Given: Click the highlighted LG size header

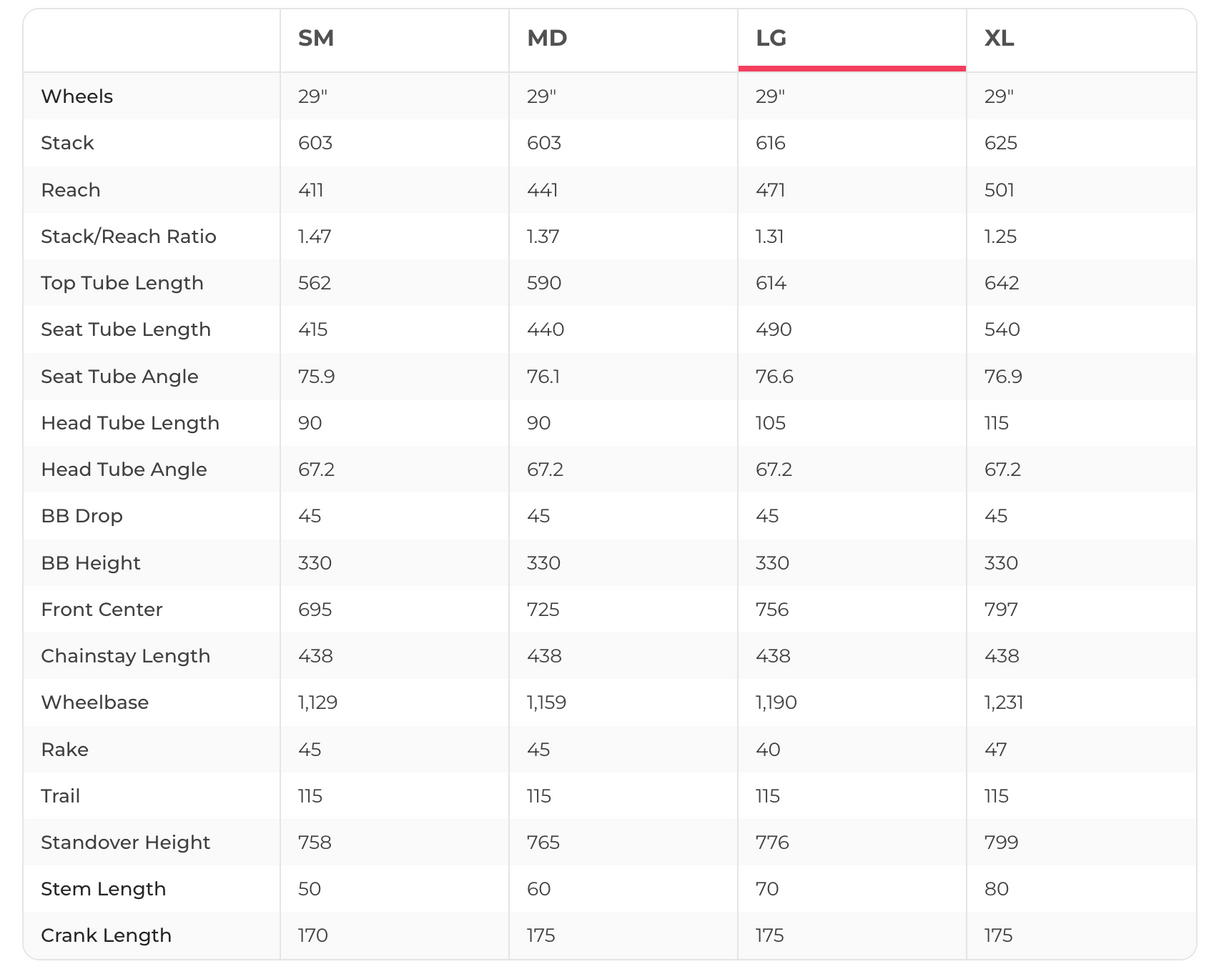Looking at the screenshot, I should pos(771,39).
